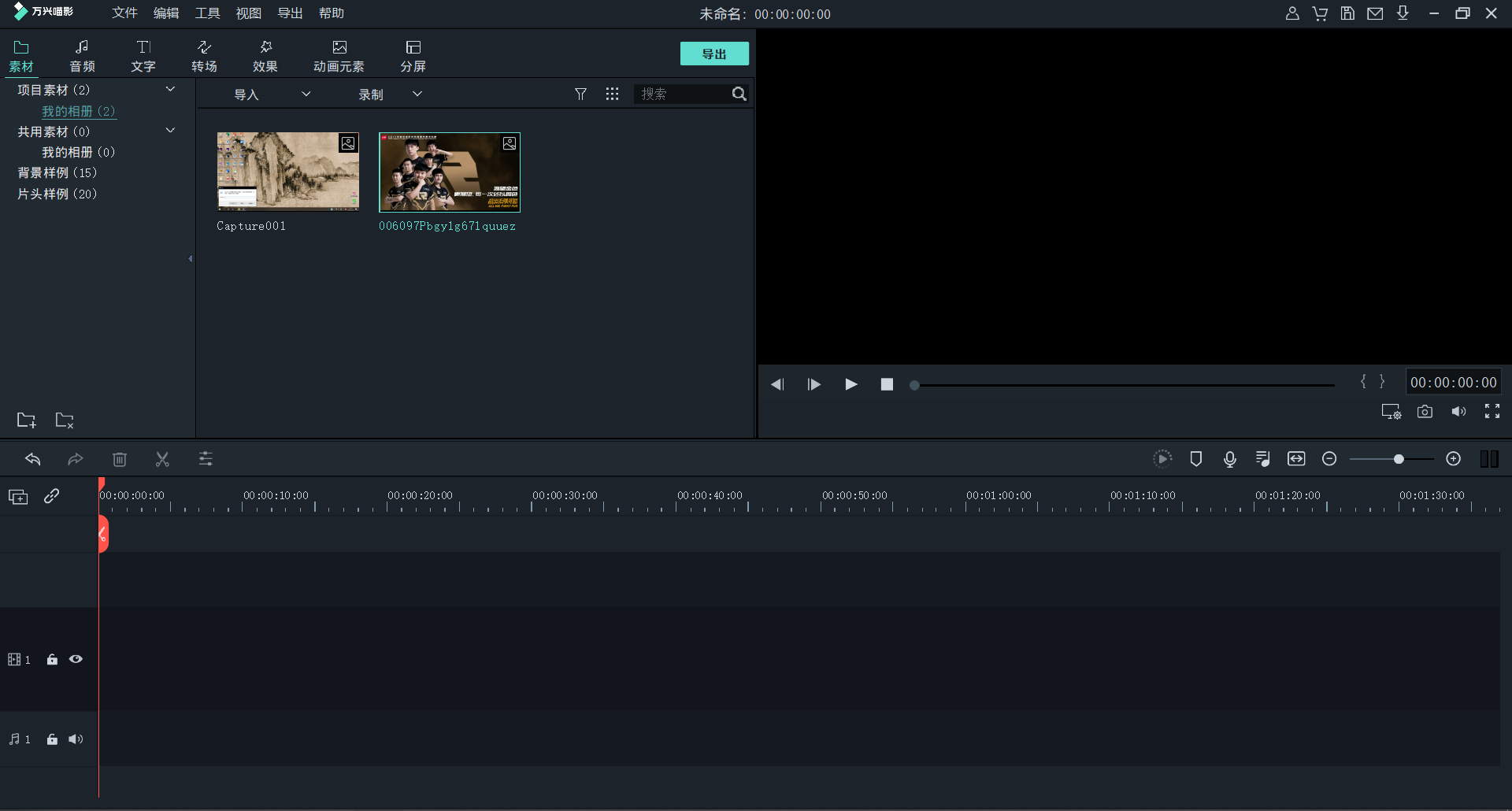The width and height of the screenshot is (1512, 811).
Task: Click the undo arrow icon
Action: pos(32,459)
